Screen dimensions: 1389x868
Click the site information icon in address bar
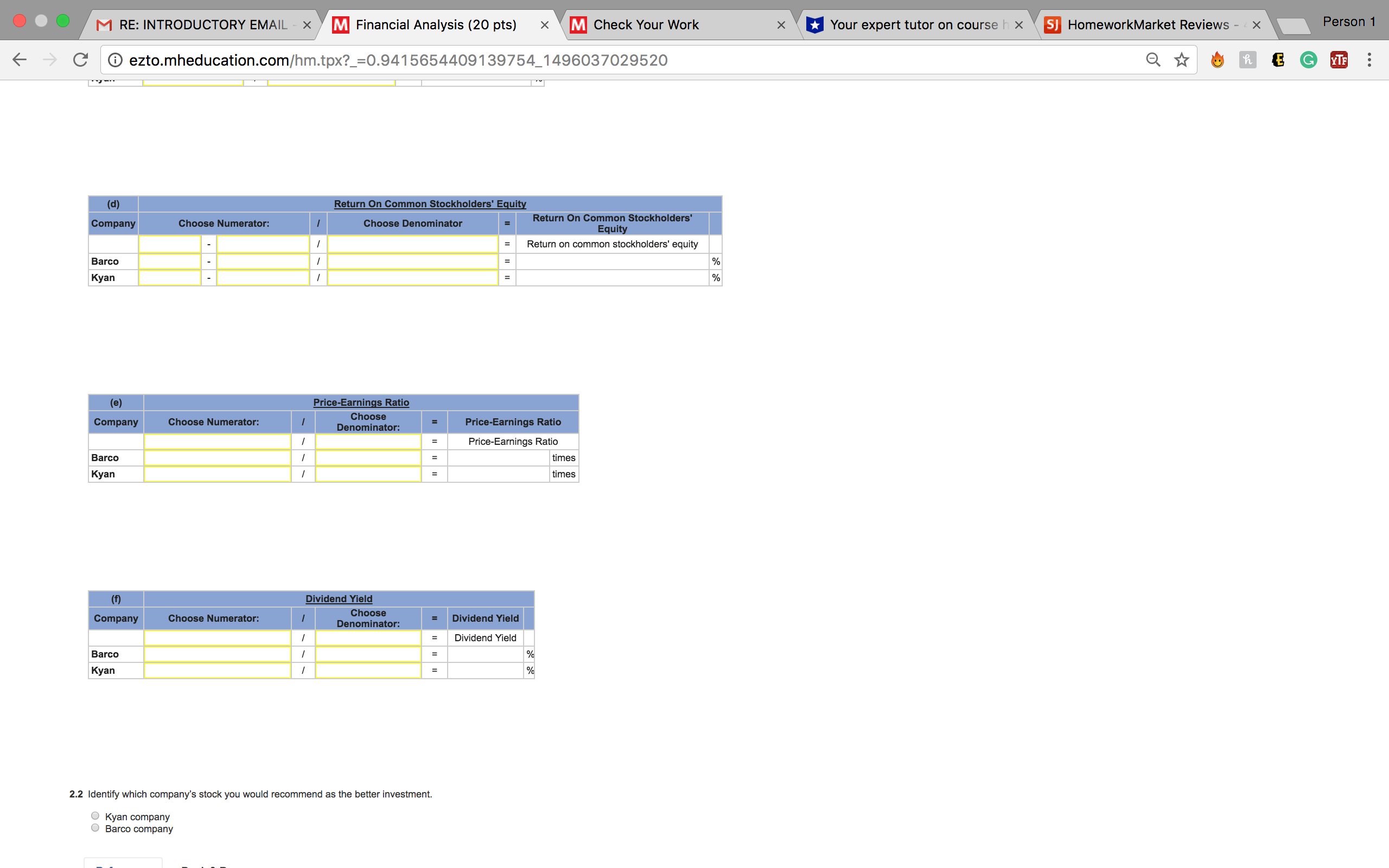click(x=116, y=59)
